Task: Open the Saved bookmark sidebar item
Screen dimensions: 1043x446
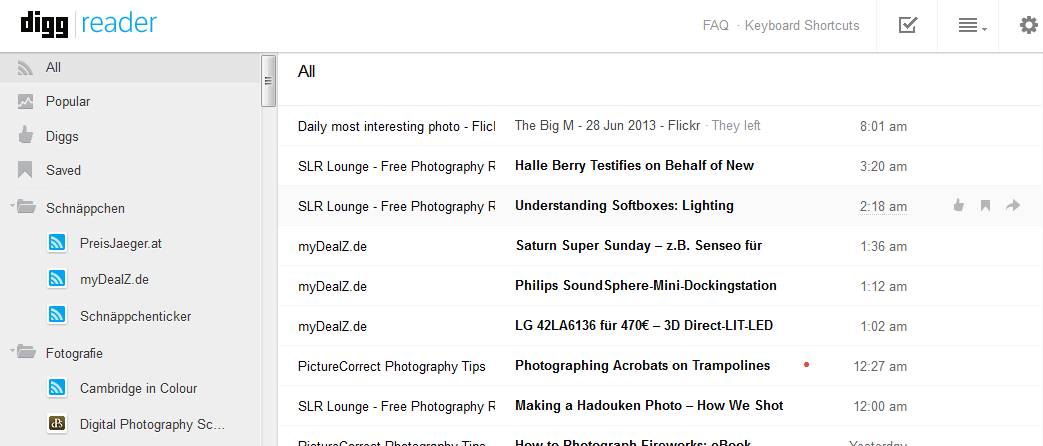Action: tap(26, 170)
